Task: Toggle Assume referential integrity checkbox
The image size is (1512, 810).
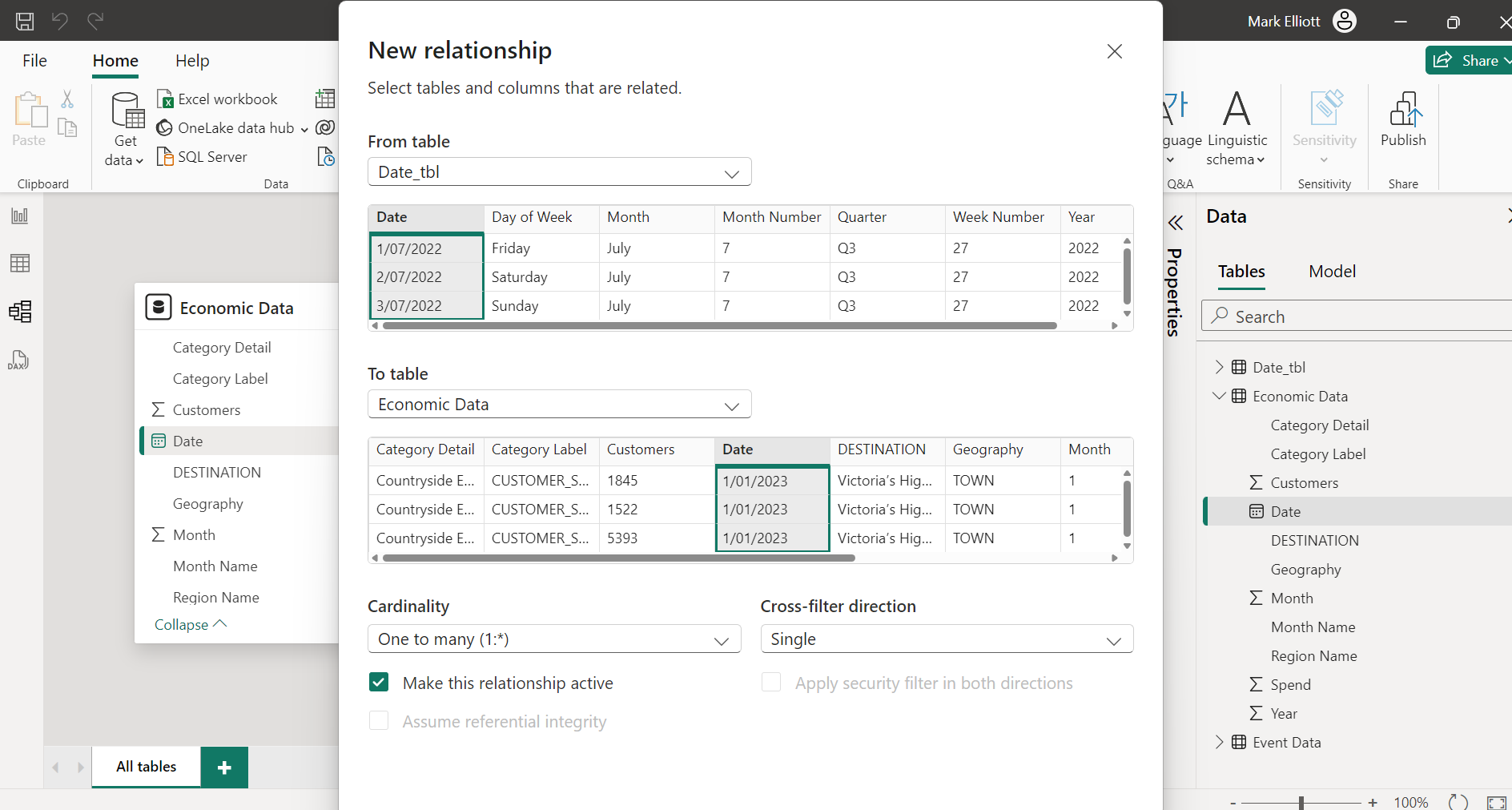Action: click(379, 720)
